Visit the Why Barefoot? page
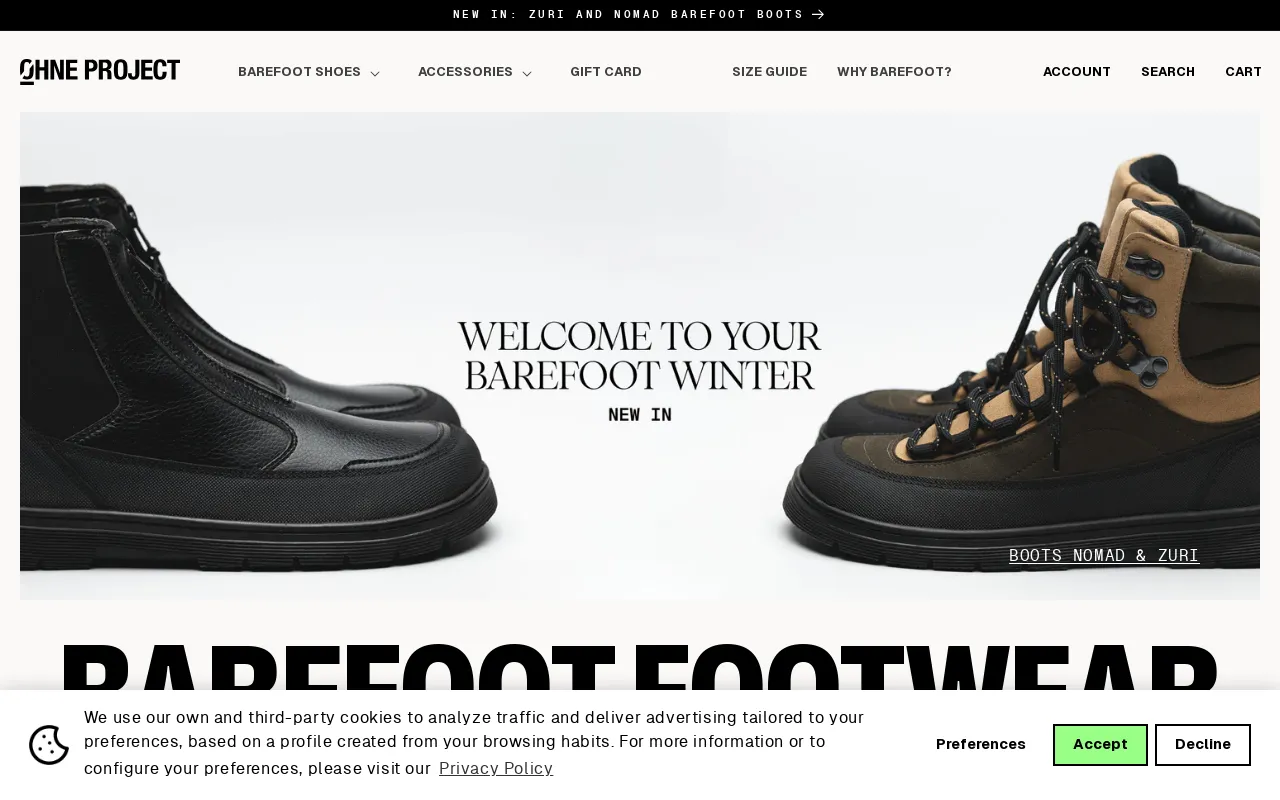 coord(894,72)
